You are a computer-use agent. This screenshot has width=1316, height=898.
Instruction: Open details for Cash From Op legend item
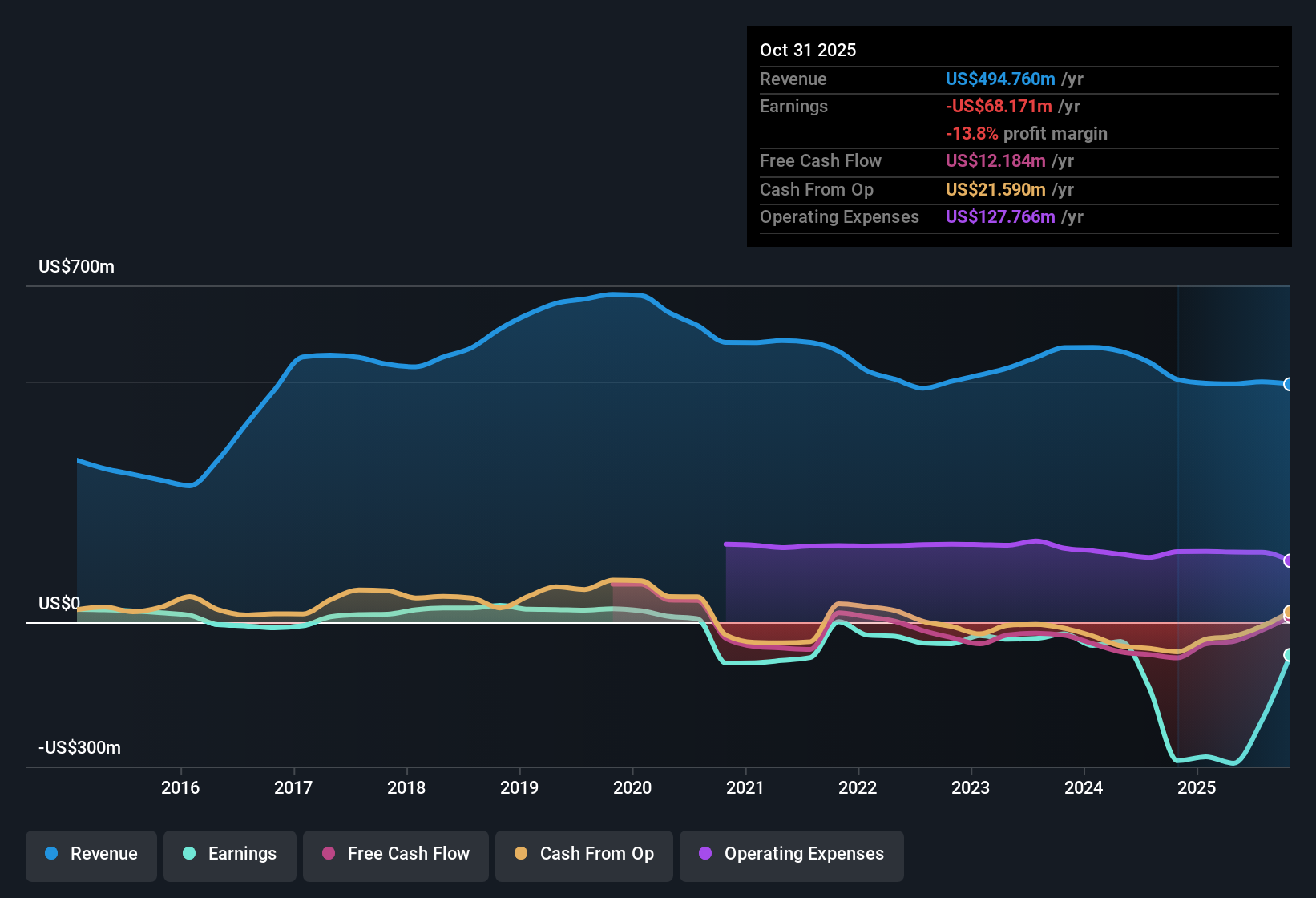pos(583,855)
